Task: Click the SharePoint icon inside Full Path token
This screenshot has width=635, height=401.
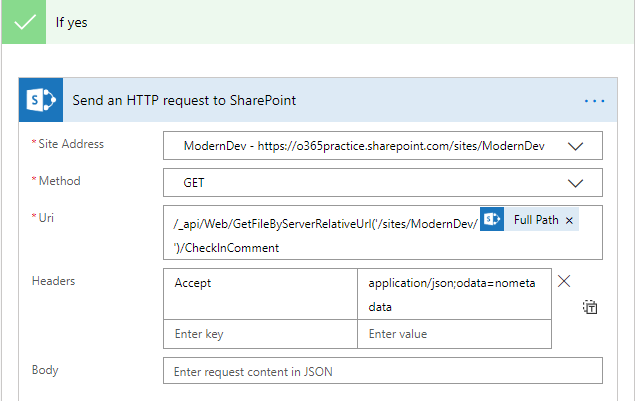Action: pos(491,220)
